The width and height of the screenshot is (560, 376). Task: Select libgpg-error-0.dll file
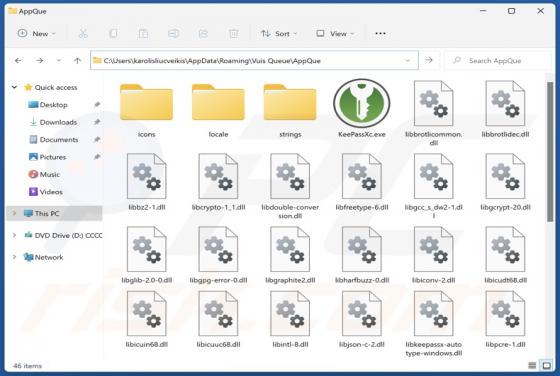click(218, 255)
